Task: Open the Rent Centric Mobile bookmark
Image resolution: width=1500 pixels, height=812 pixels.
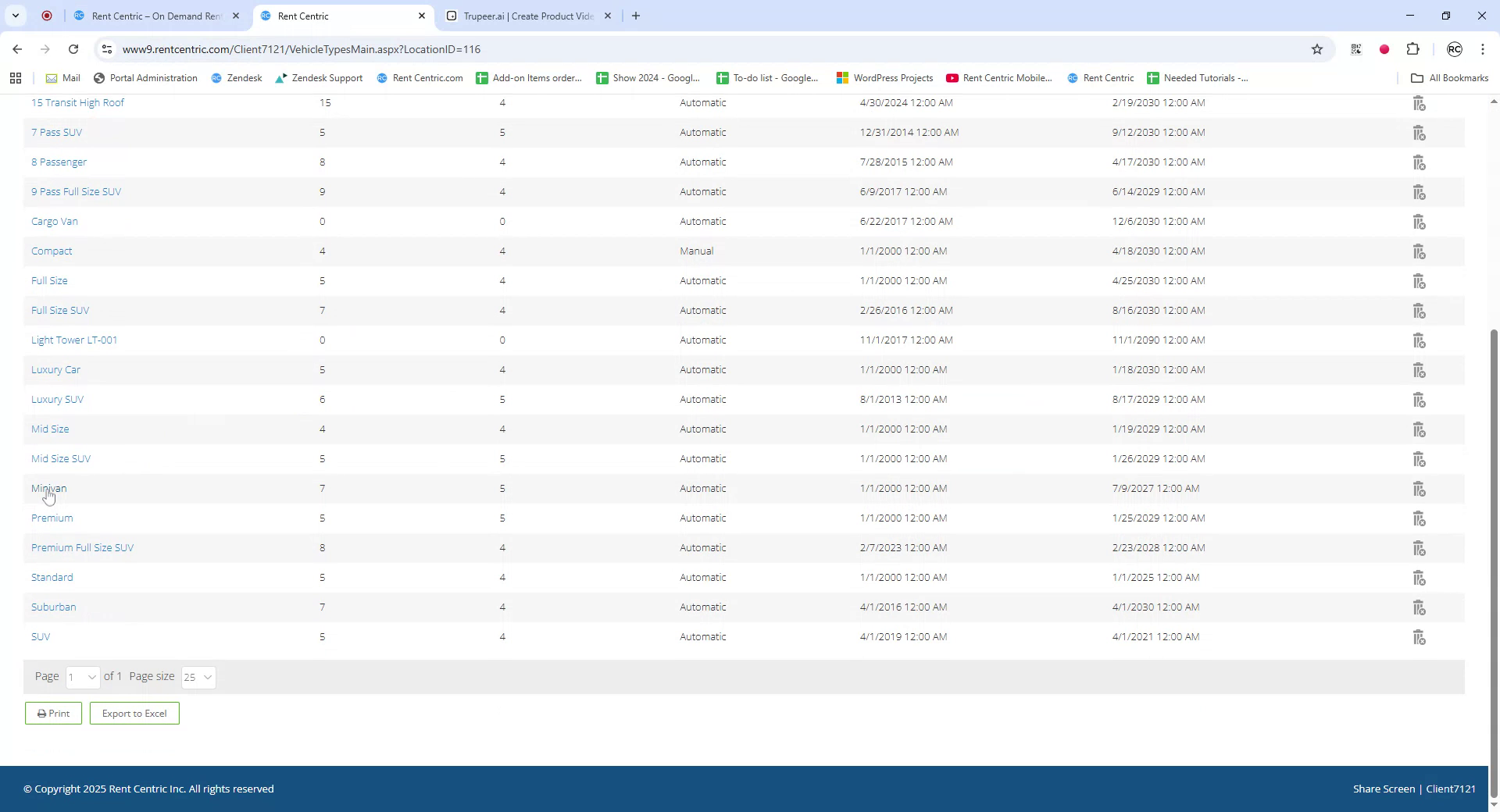Action: click(999, 77)
